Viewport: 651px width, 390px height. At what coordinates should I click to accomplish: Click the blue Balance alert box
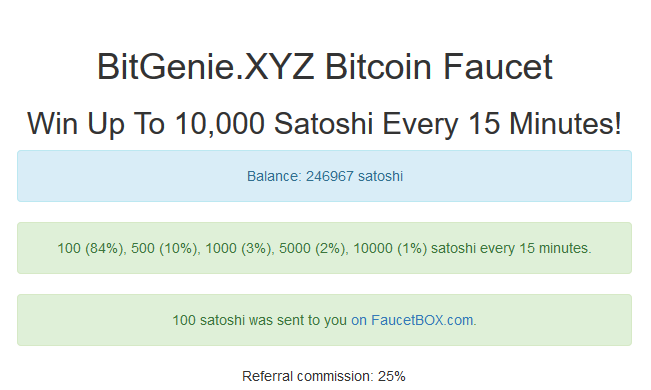click(x=325, y=176)
